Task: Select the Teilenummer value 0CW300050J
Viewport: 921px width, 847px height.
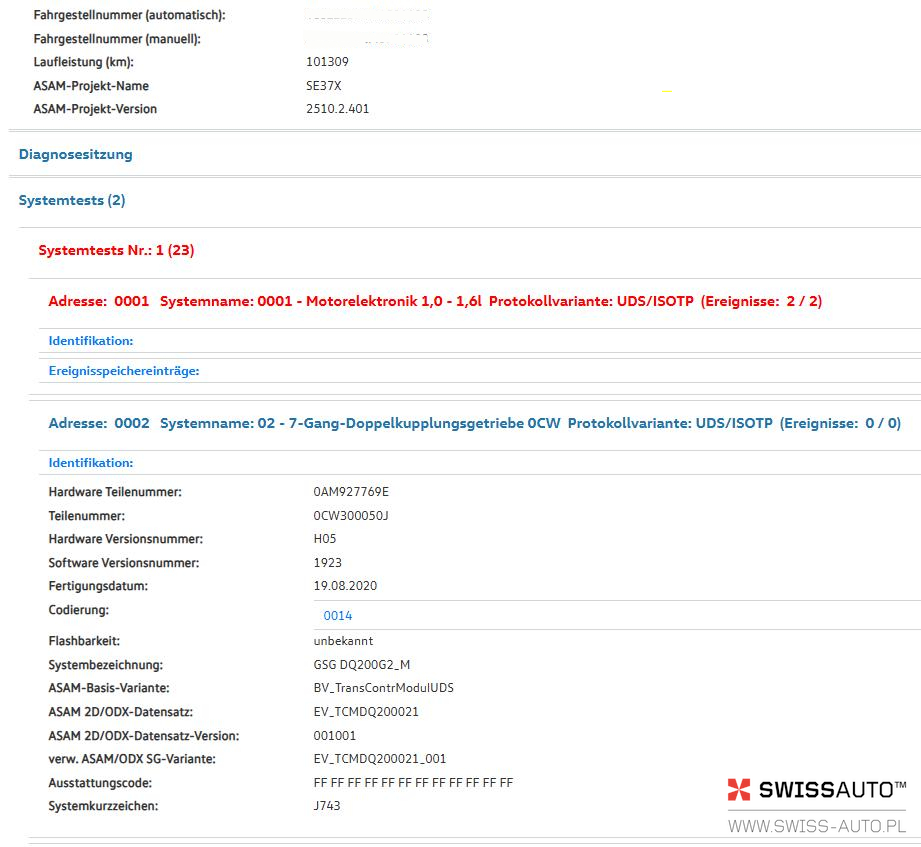Action: point(350,516)
